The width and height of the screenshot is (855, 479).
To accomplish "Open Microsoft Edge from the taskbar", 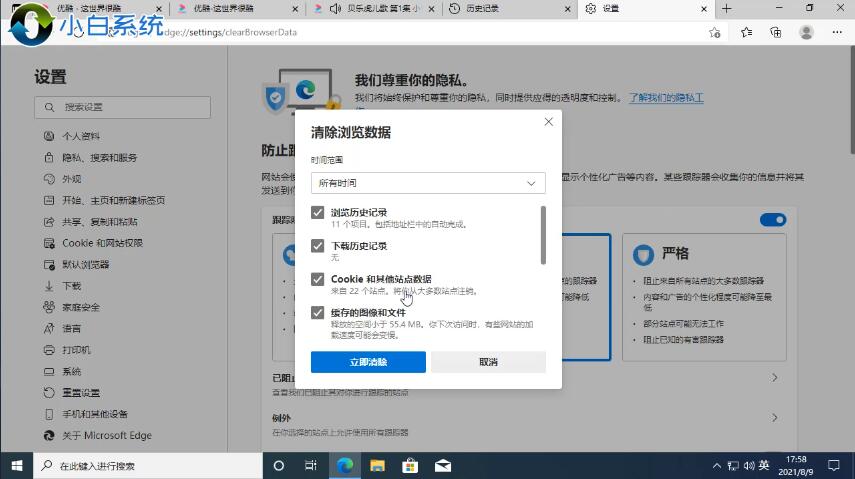I will coord(345,466).
